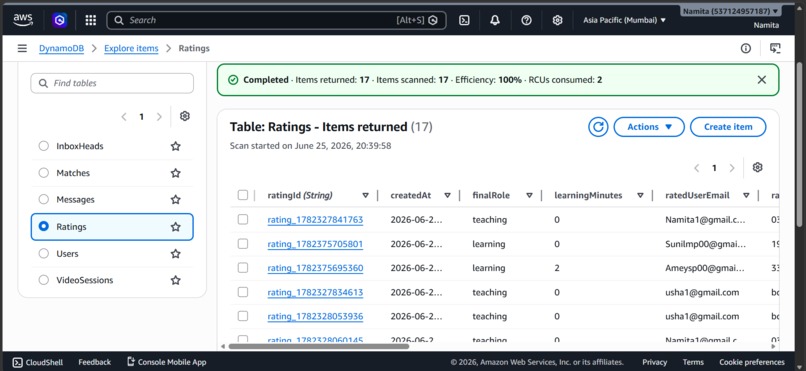Open Cookie preferences in footer

[x=752, y=362]
